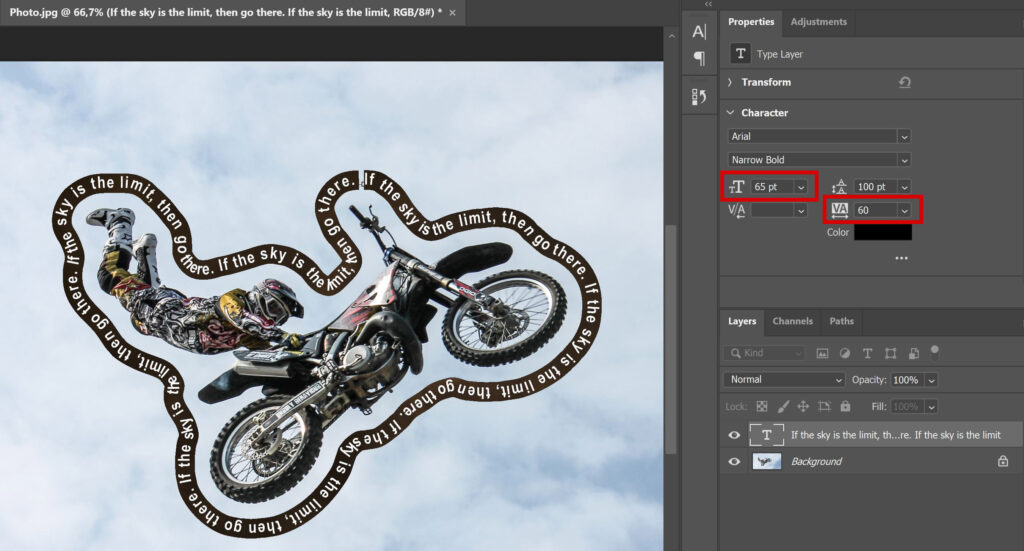Viewport: 1024px width, 551px height.
Task: Hide the text layer via its eye icon
Action: 734,435
